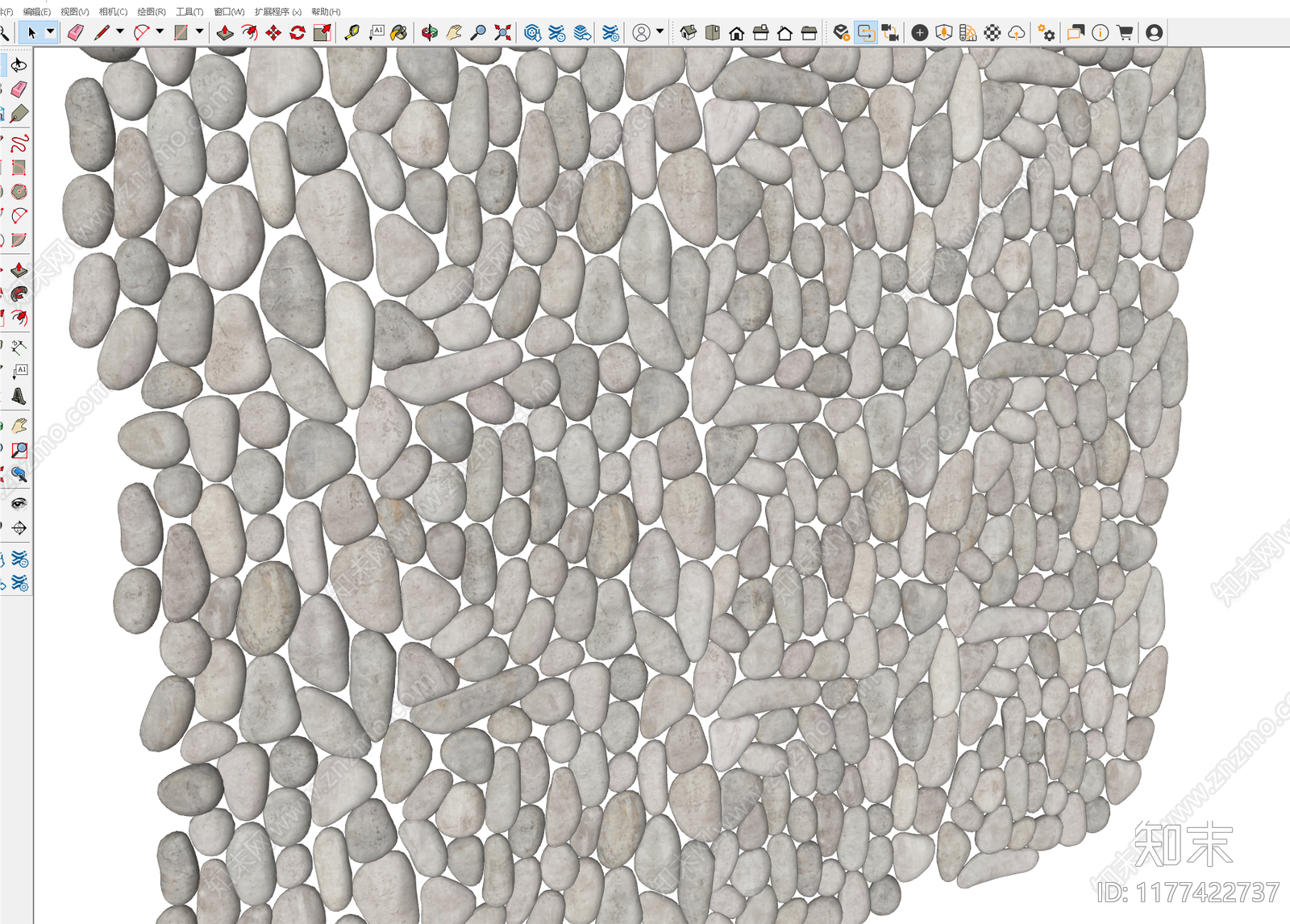The image size is (1290, 924).
Task: Expand the Line tool dropdown arrow
Action: (x=119, y=32)
